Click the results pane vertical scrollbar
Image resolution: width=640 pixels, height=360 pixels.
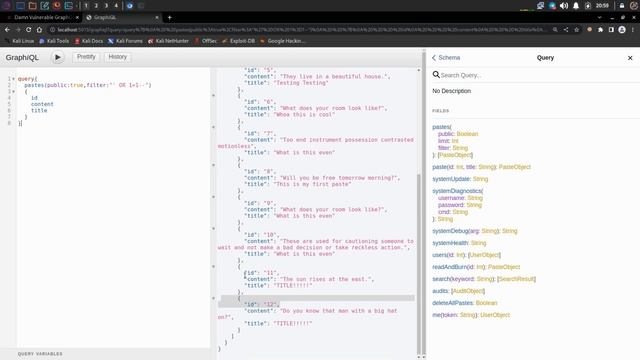point(418,263)
